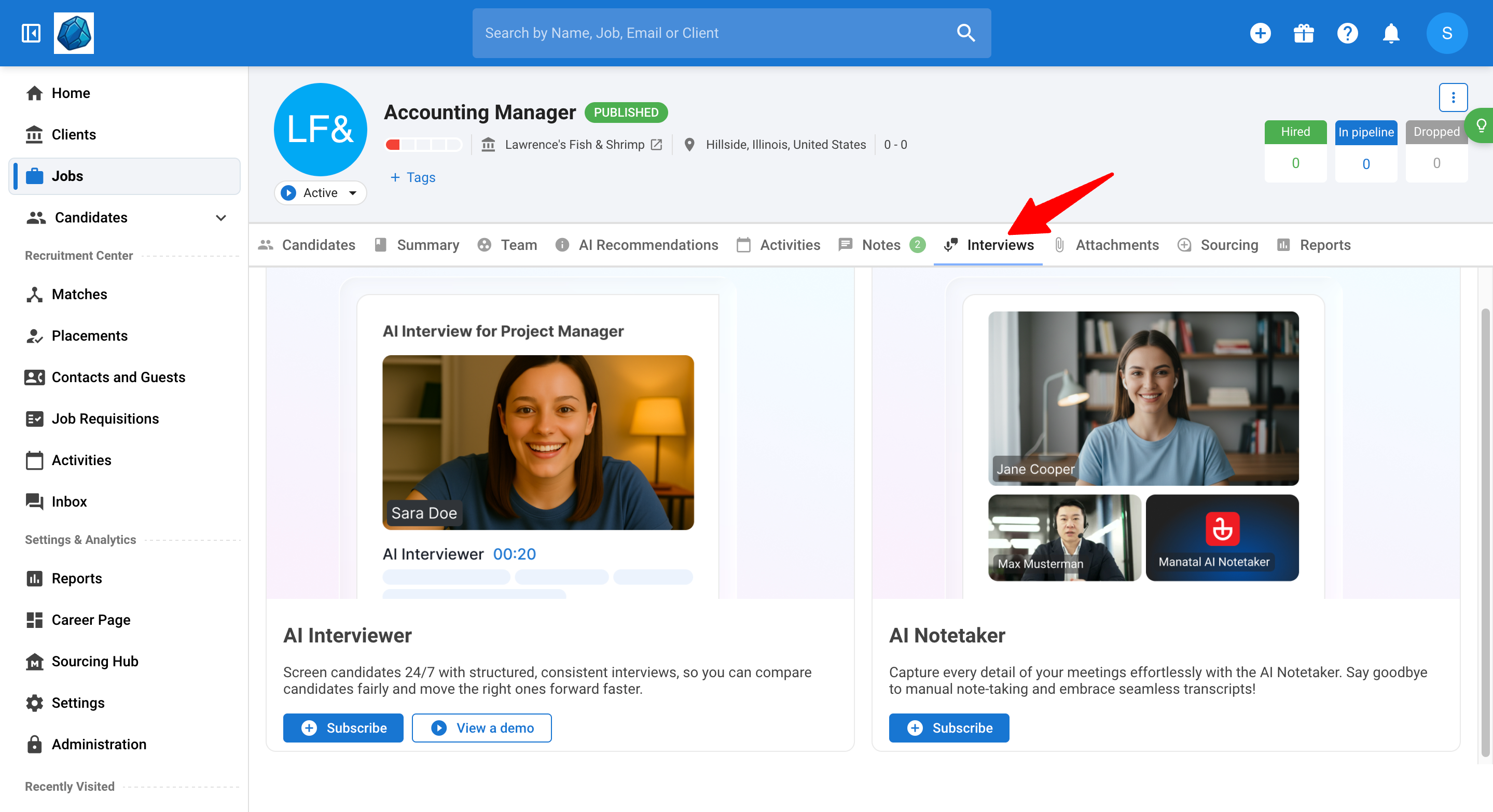The height and width of the screenshot is (812, 1493).
Task: Click View a demo button
Action: pyautogui.click(x=481, y=728)
